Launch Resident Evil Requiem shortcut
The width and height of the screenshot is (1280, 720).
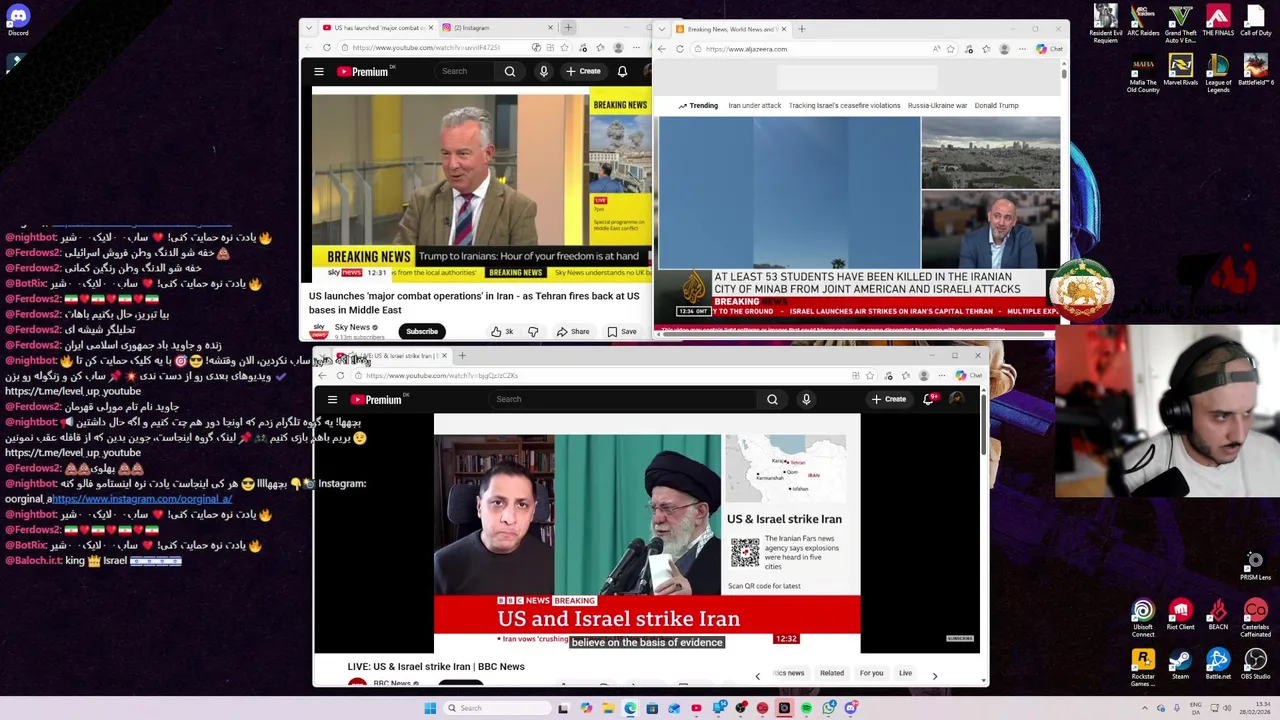1105,23
